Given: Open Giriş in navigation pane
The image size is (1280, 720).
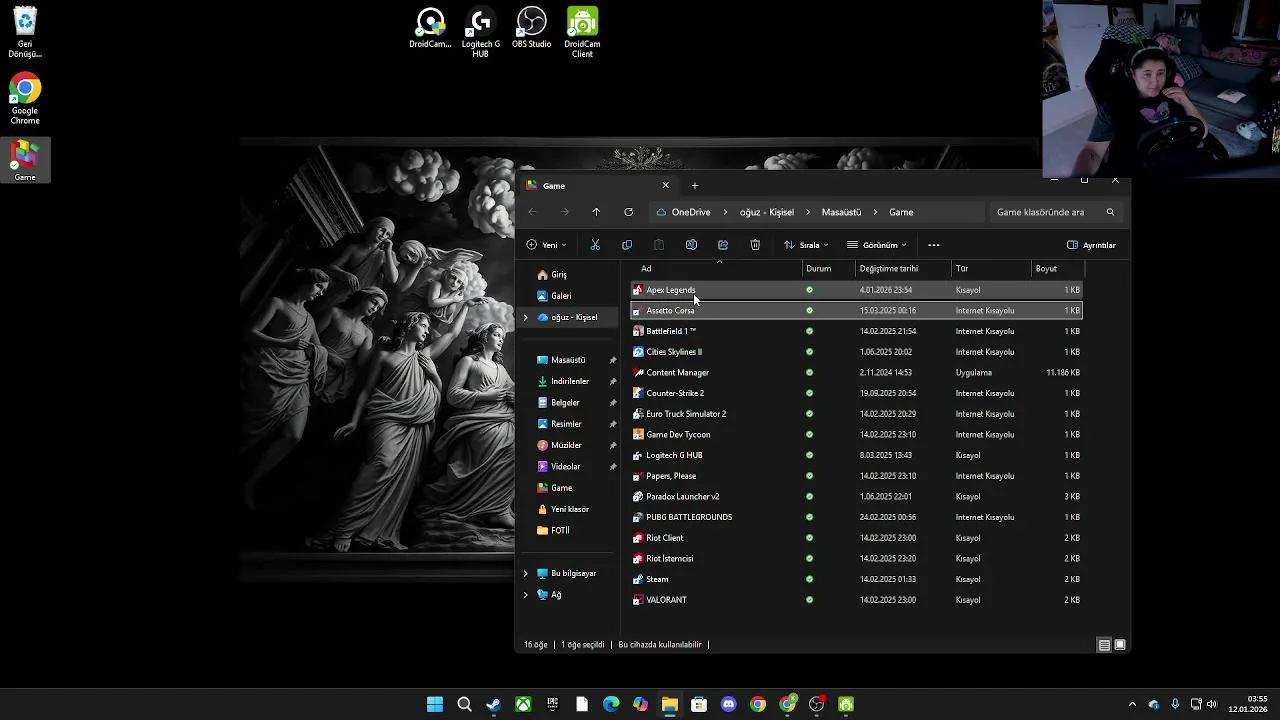Looking at the screenshot, I should coord(559,275).
